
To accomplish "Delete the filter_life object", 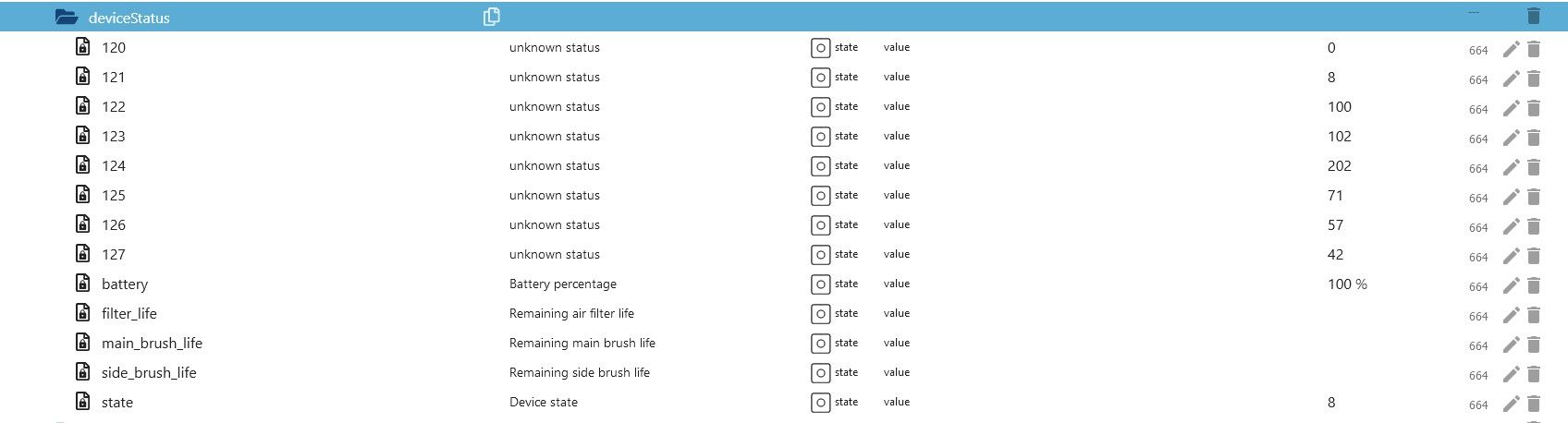I will (1534, 316).
